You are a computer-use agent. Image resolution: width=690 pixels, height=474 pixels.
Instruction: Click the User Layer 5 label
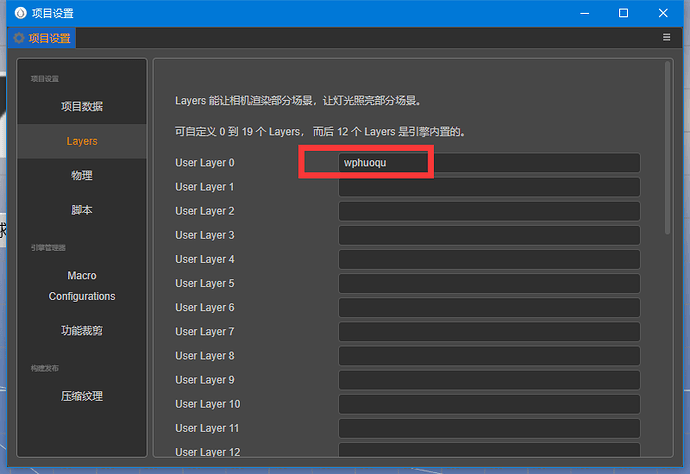(205, 283)
